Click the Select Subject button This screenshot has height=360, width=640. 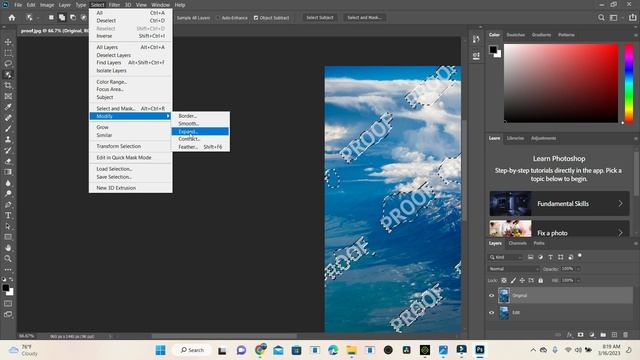pyautogui.click(x=320, y=18)
